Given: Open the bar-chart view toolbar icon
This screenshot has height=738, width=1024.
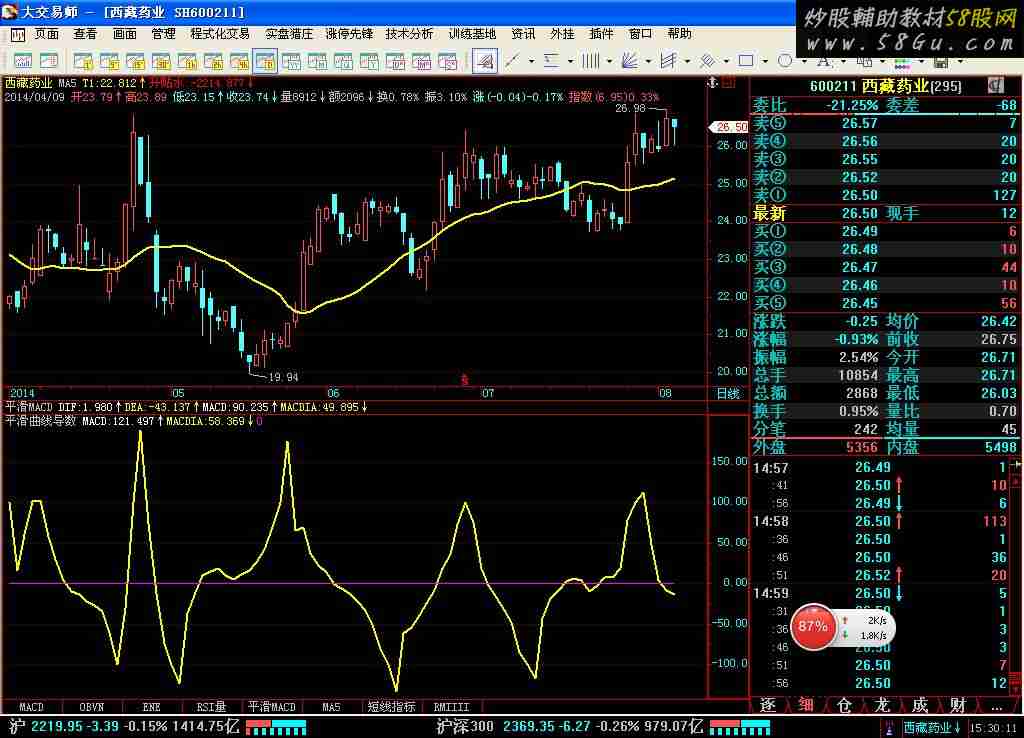Looking at the screenshot, I should 23,61.
